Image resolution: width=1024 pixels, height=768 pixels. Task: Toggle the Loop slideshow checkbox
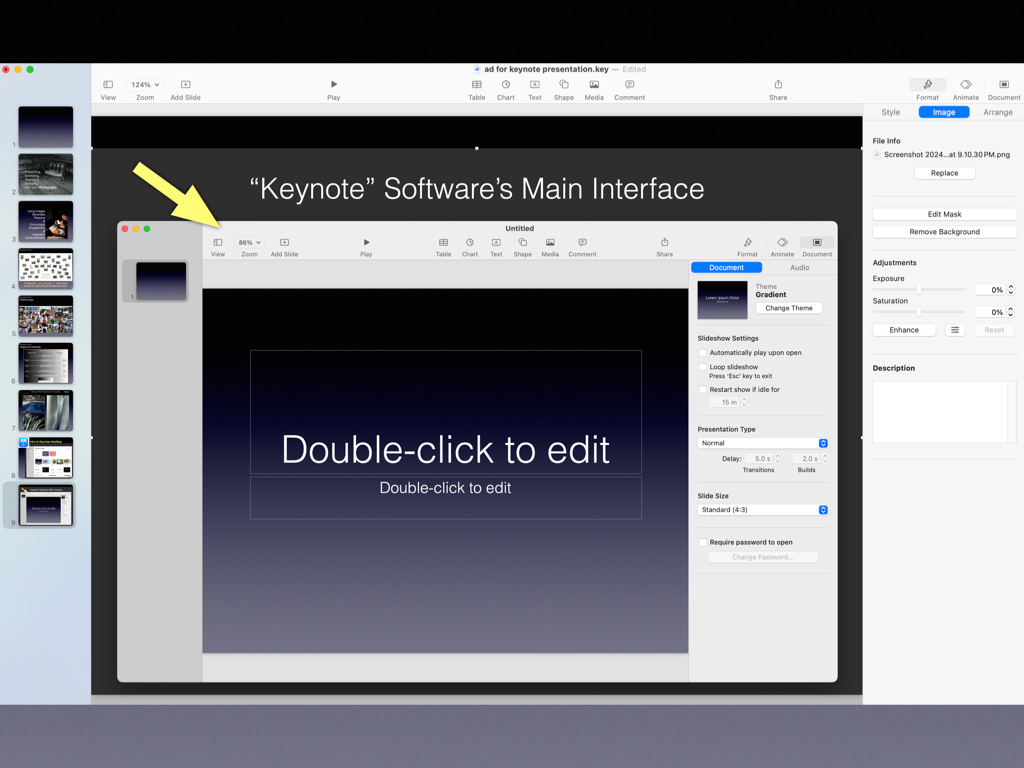pos(703,367)
